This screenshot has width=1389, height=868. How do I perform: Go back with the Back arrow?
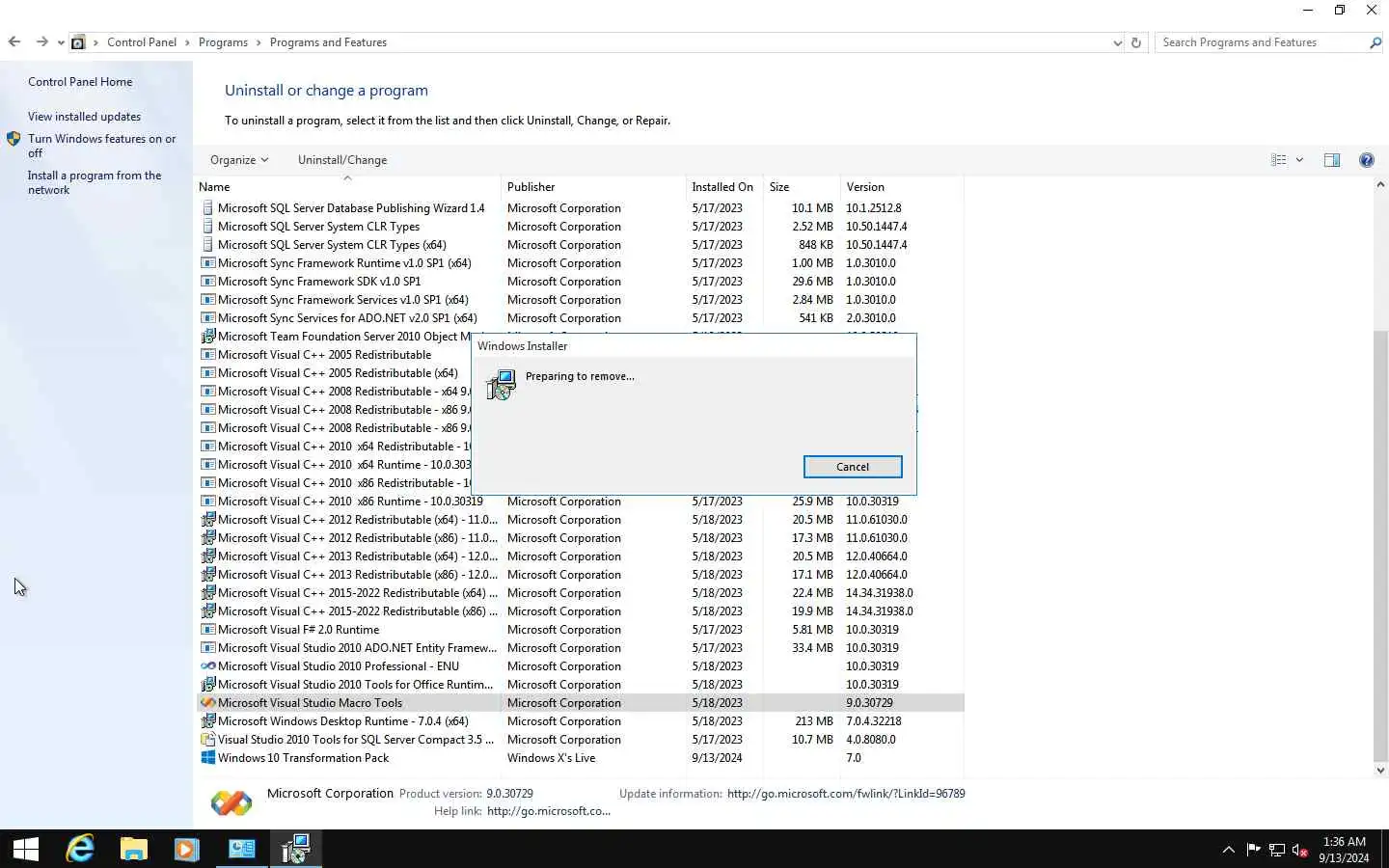coord(14,42)
